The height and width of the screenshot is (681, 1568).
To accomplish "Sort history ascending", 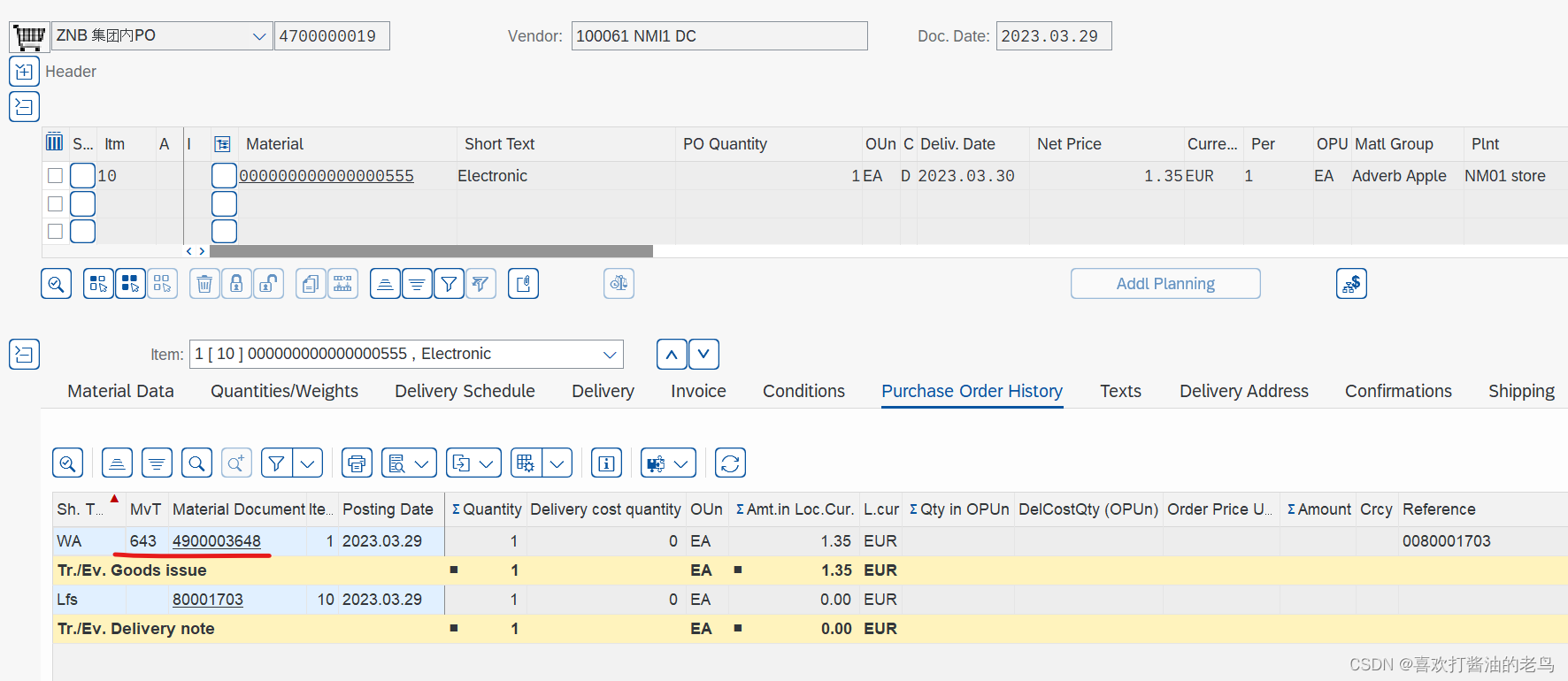I will (117, 463).
